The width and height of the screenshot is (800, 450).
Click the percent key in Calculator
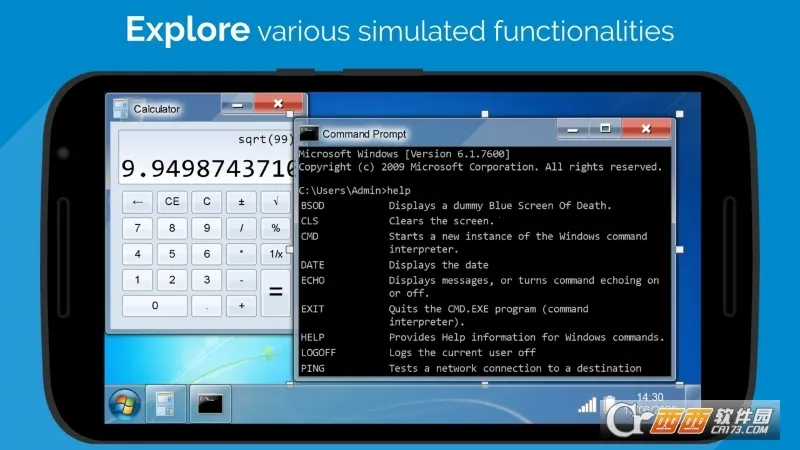275,227
